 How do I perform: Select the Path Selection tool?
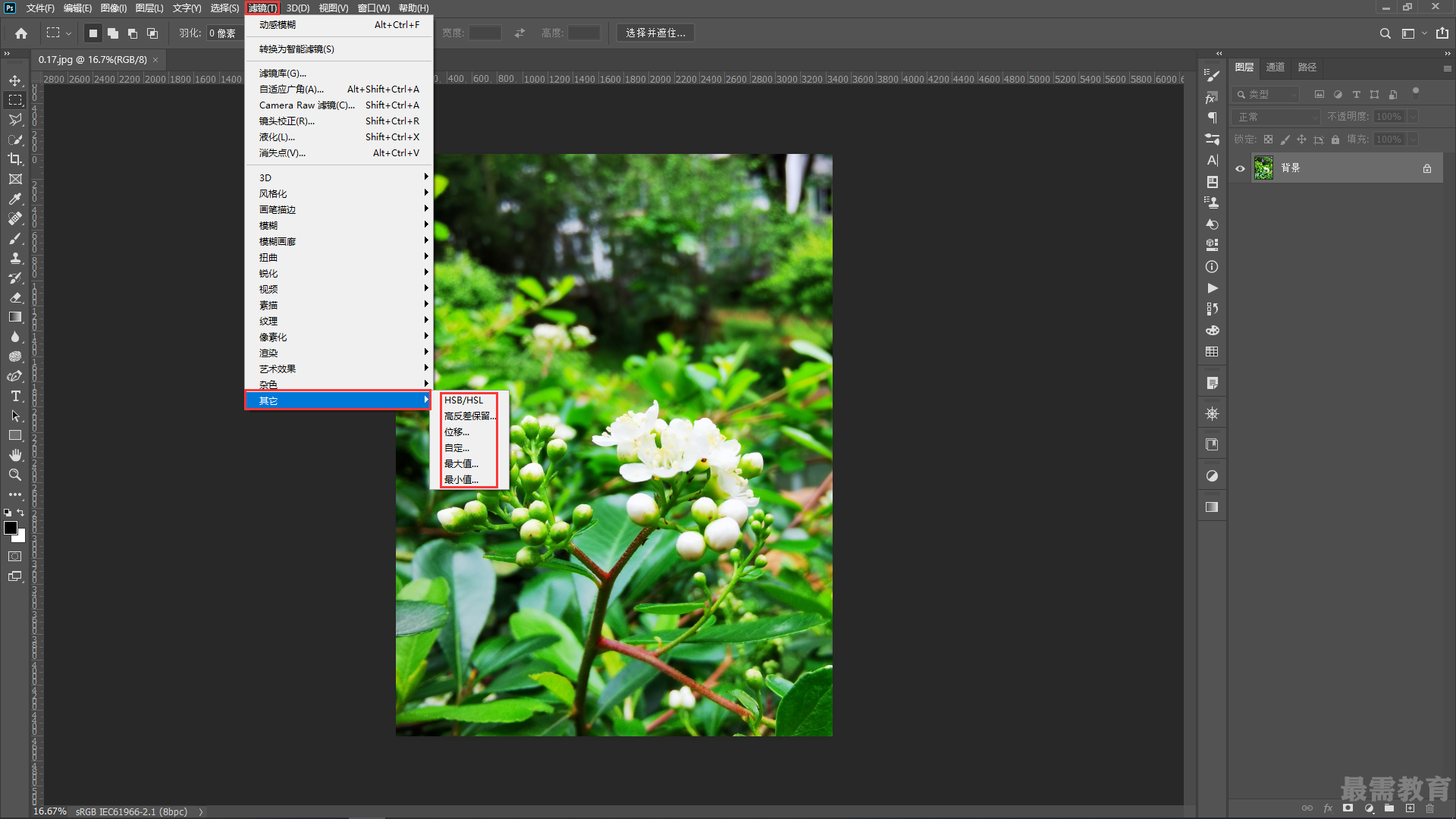(x=15, y=416)
